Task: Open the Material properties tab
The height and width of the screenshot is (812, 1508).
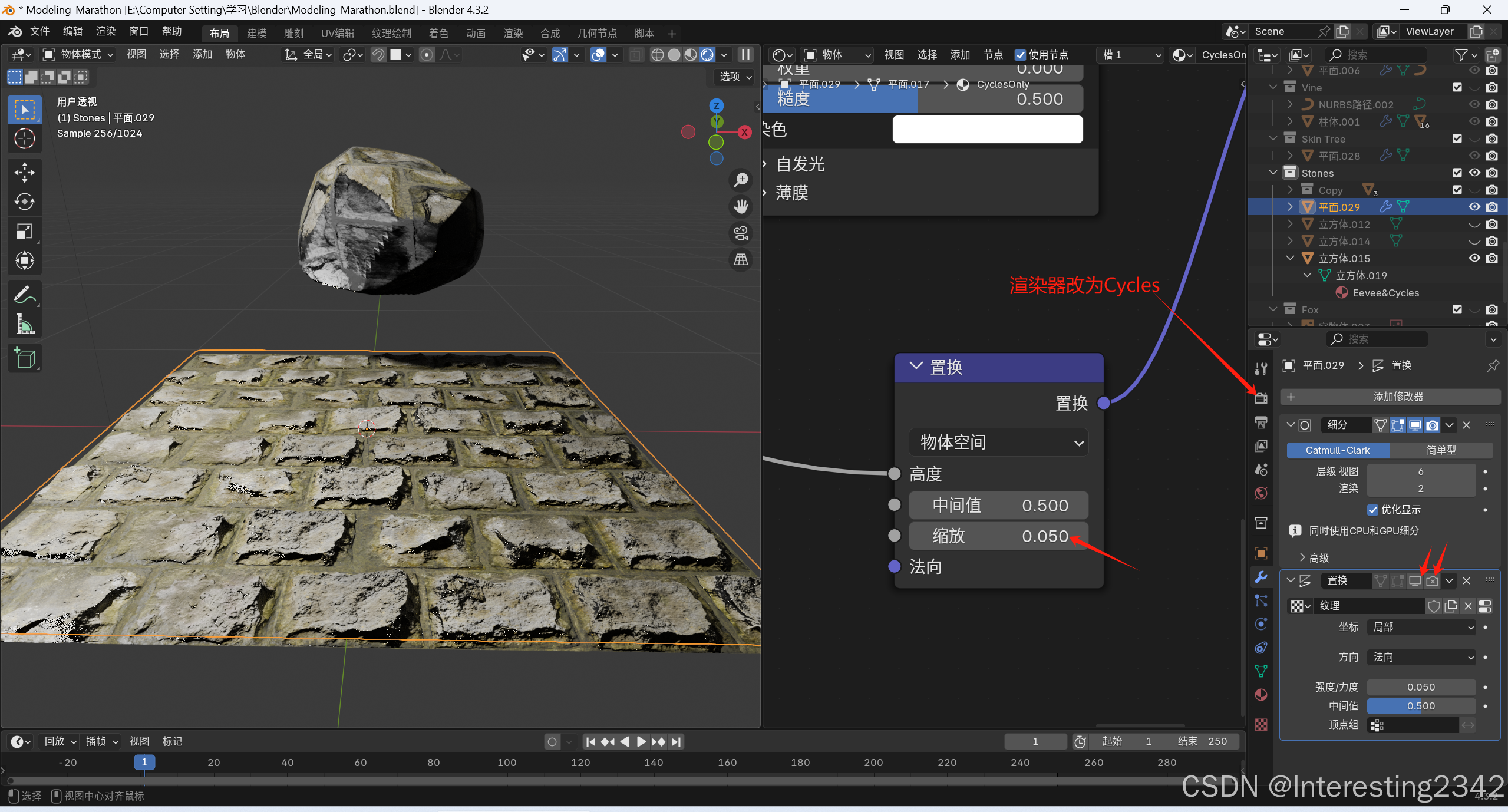Action: point(1261,695)
